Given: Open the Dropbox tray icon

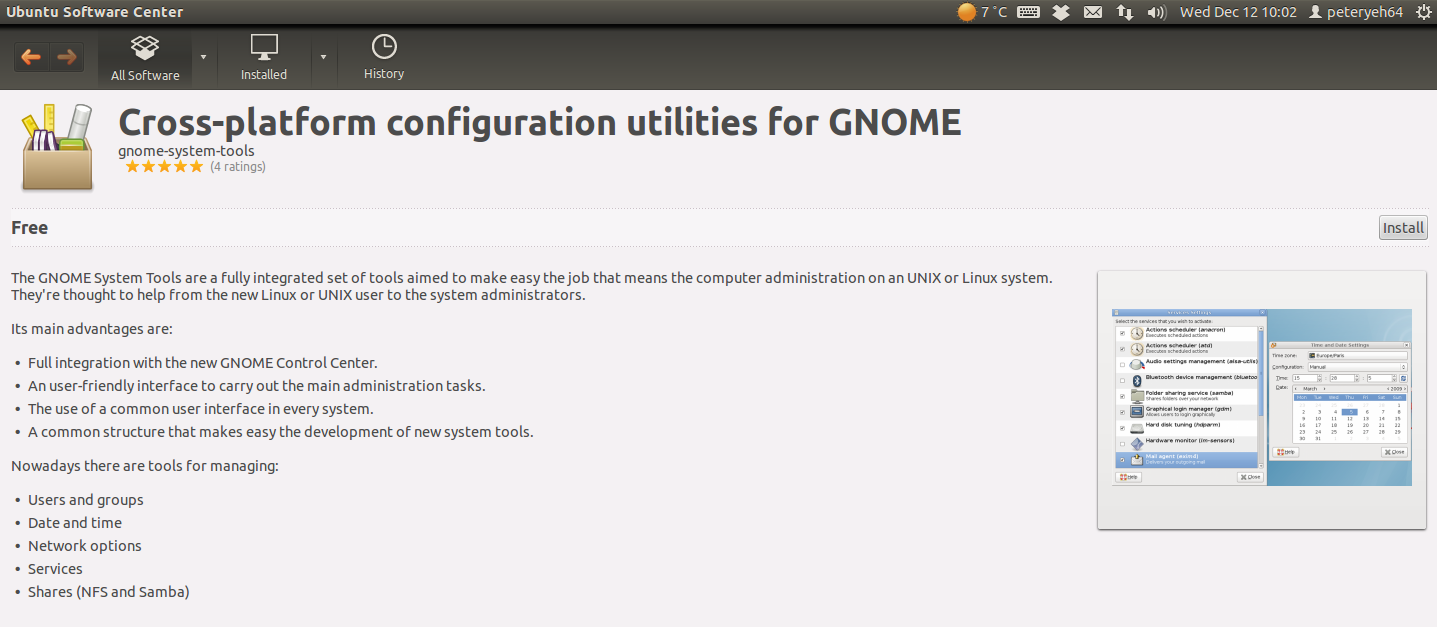Looking at the screenshot, I should [x=1061, y=12].
